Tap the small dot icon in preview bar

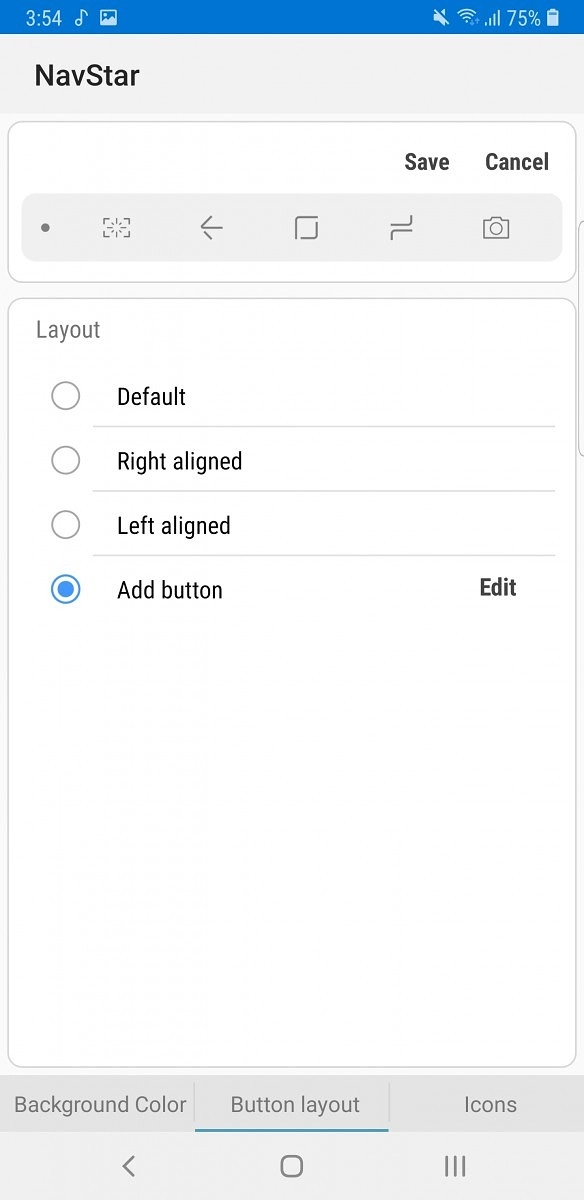point(45,228)
